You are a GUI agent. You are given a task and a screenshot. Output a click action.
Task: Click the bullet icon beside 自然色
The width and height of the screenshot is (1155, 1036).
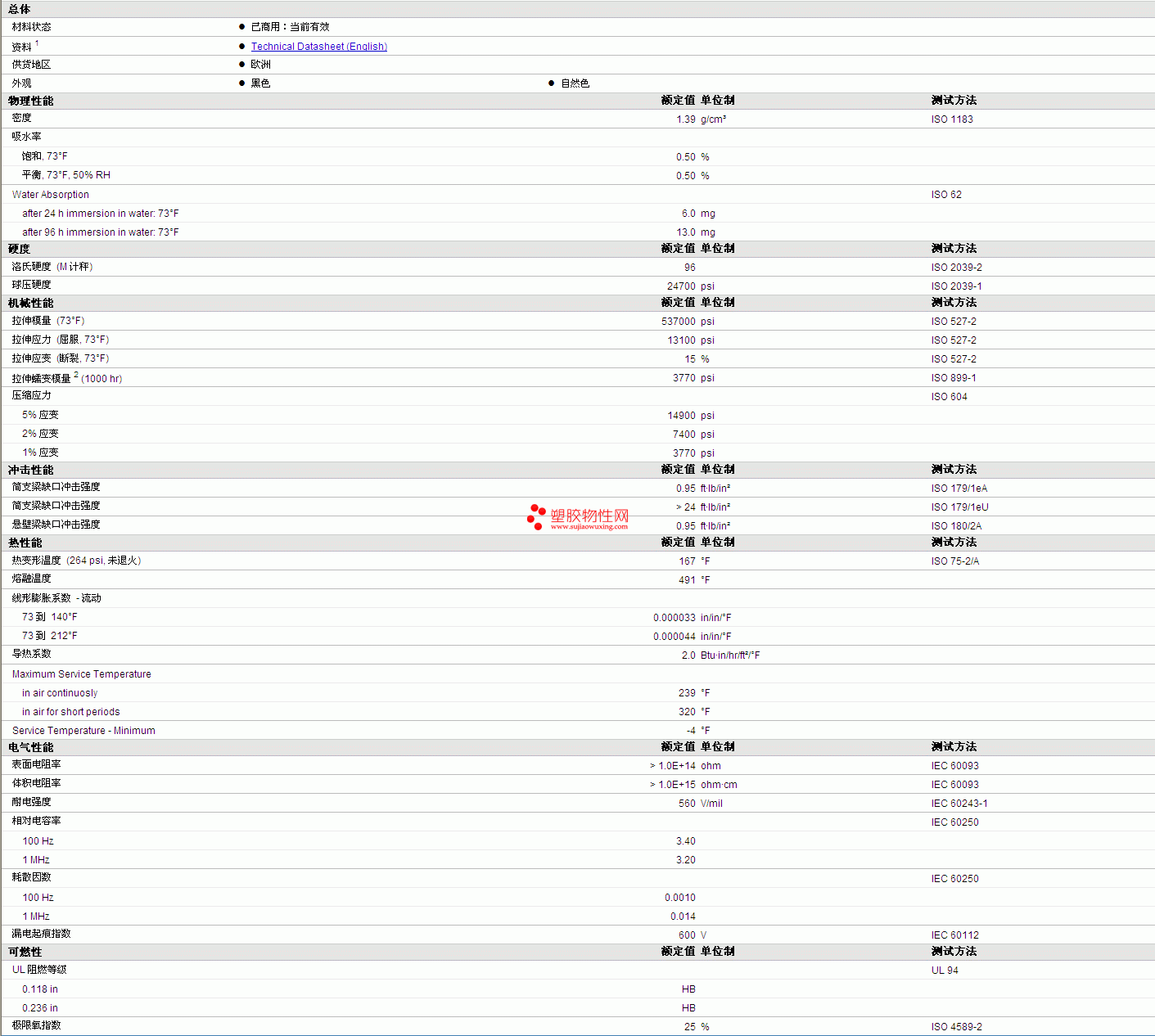tap(552, 83)
